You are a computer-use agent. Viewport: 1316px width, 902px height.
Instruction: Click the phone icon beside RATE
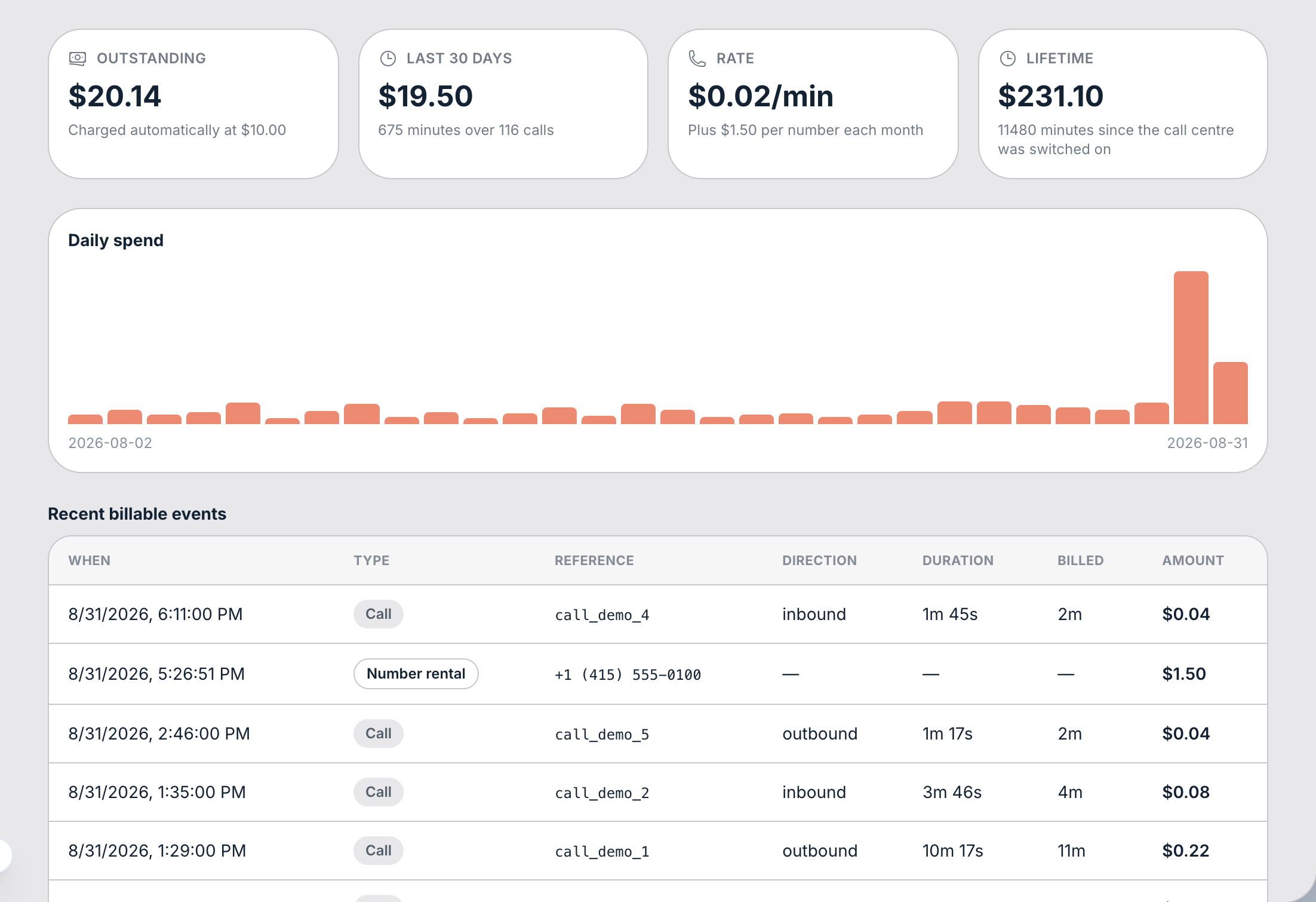click(x=697, y=59)
